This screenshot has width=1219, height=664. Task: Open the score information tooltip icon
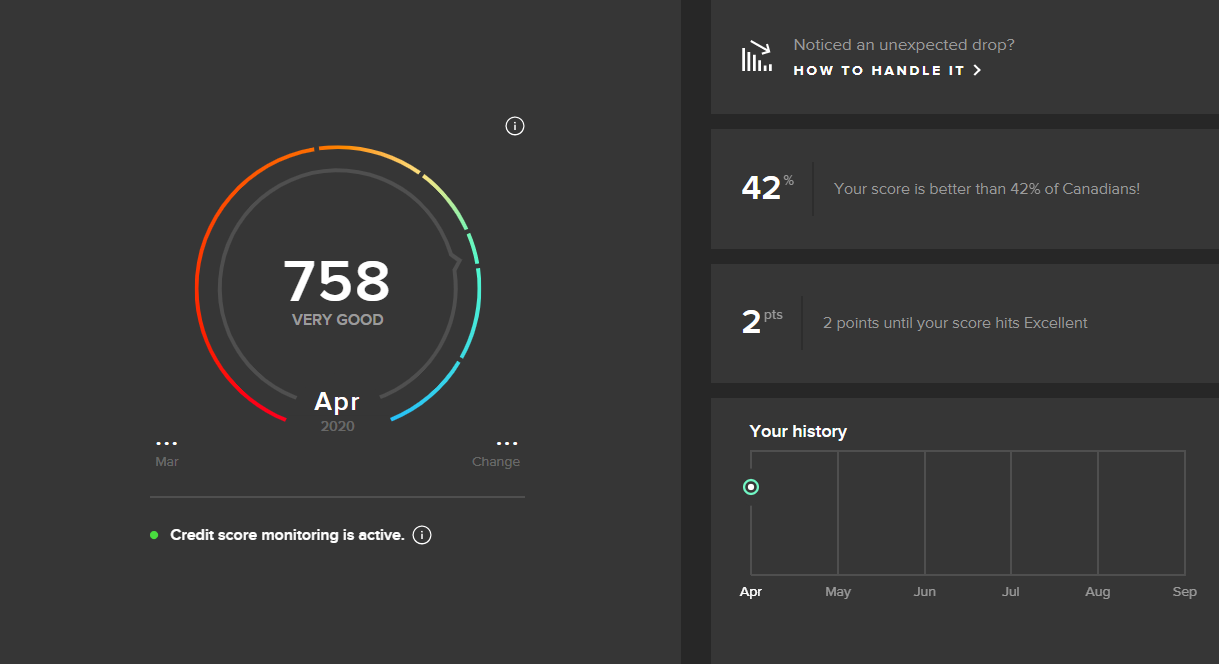coord(515,125)
